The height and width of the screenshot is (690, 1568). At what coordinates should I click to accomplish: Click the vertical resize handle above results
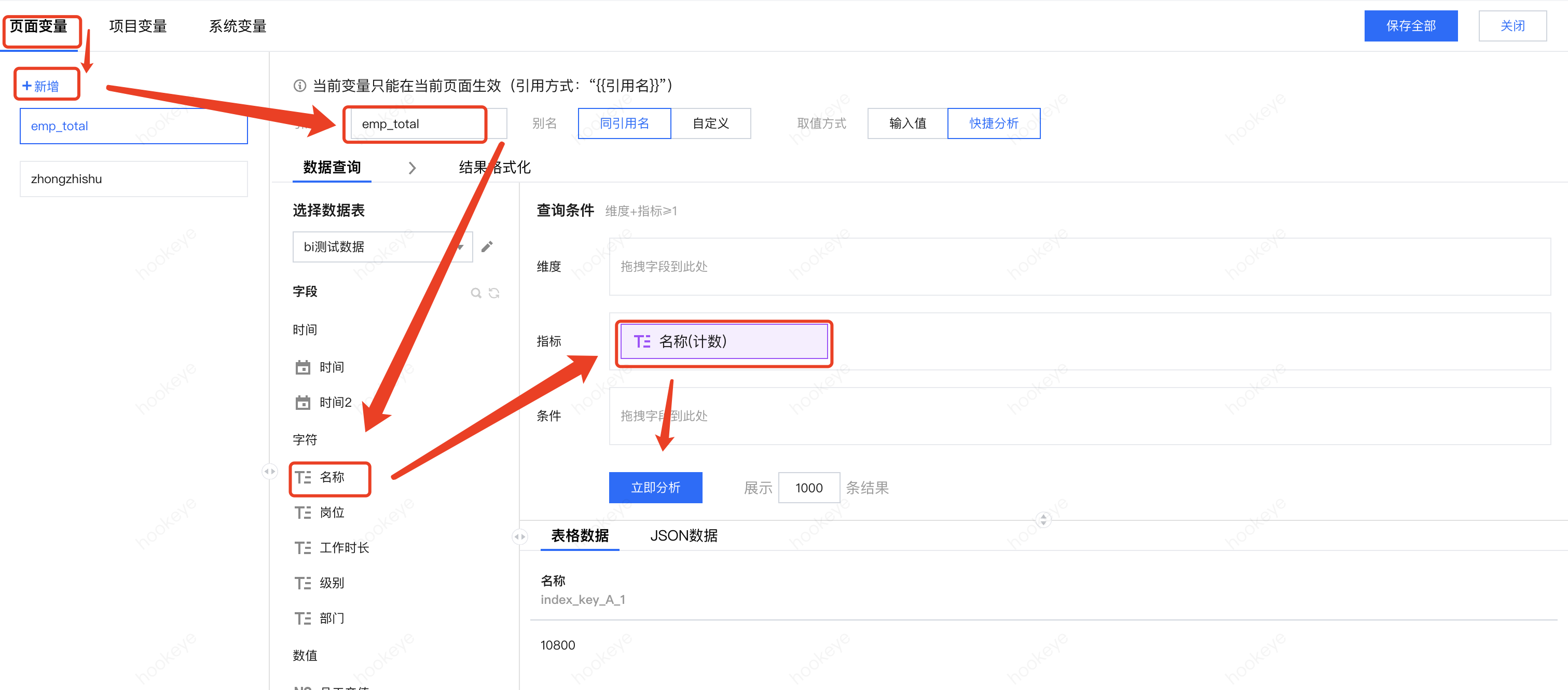pos(1043,520)
